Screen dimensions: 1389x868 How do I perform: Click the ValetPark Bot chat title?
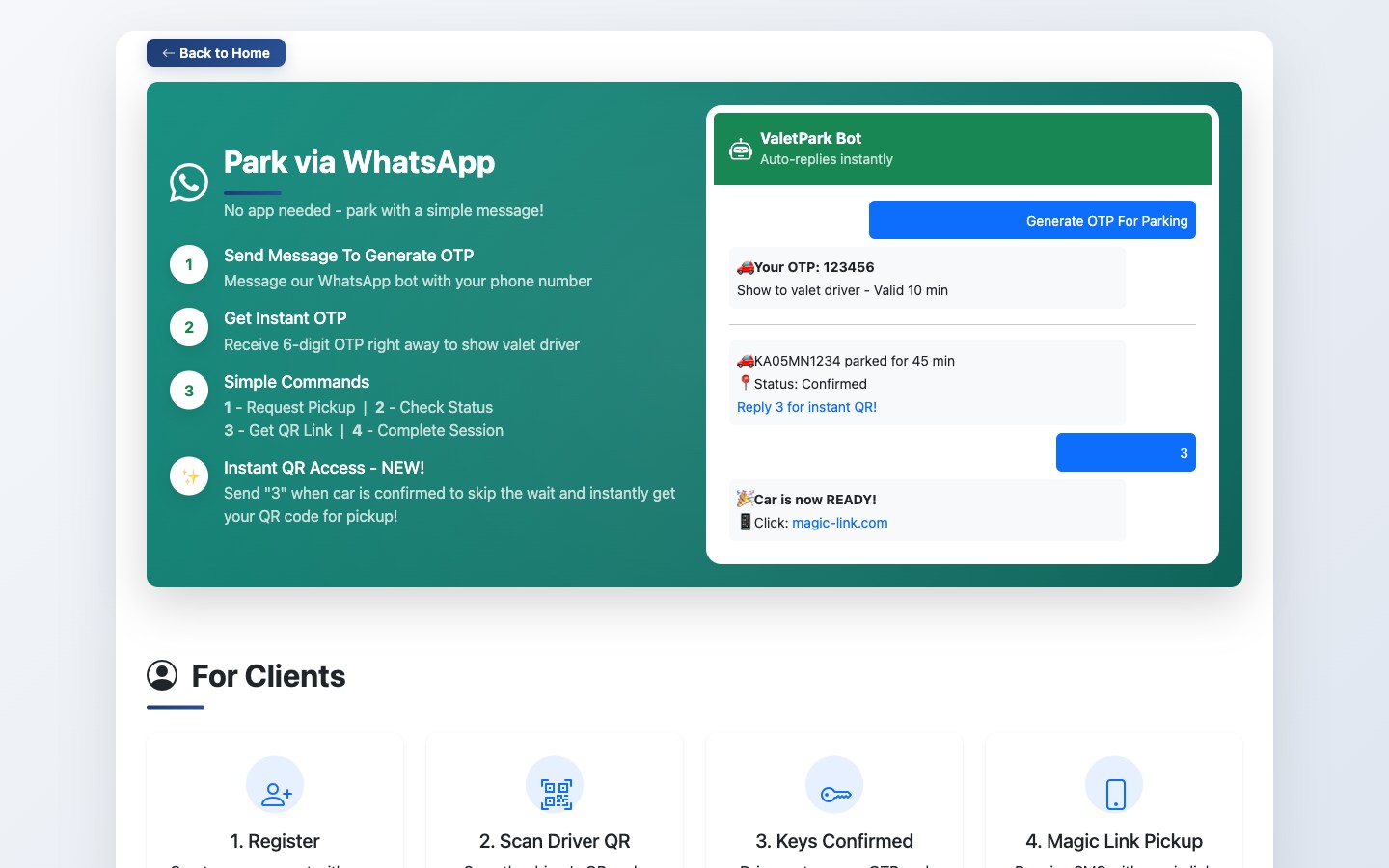click(810, 138)
